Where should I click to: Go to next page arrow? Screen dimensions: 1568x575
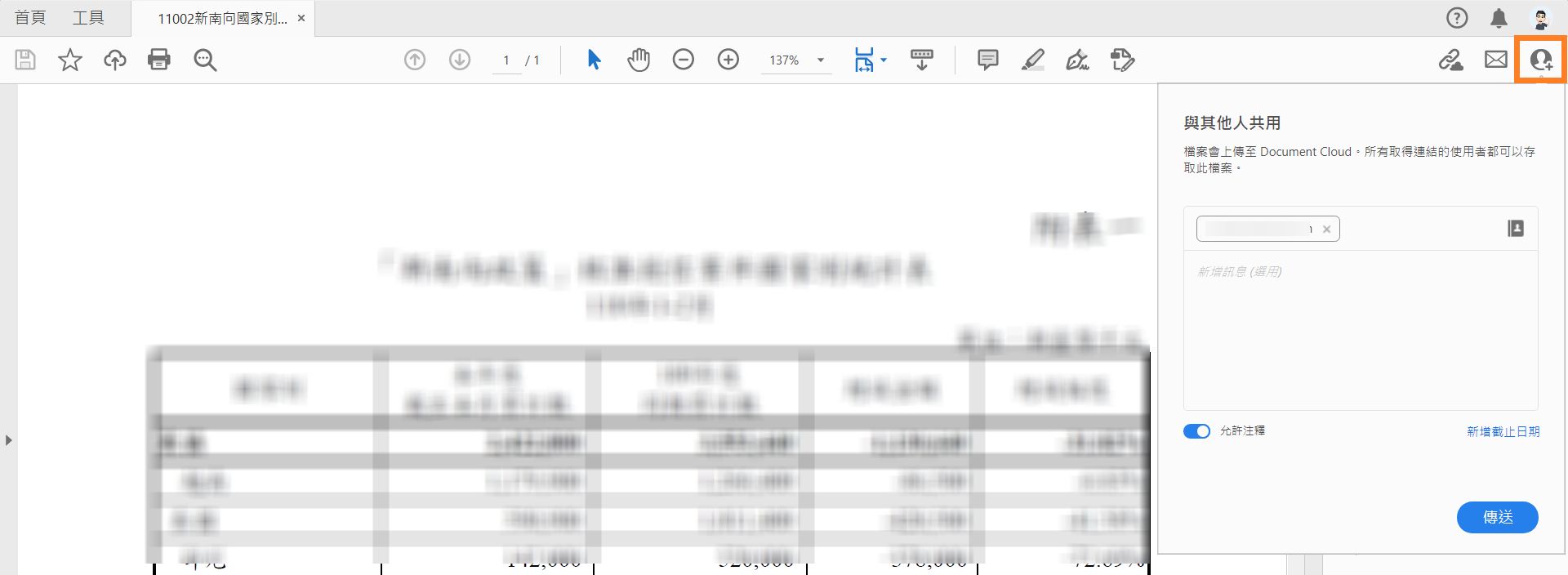(460, 60)
